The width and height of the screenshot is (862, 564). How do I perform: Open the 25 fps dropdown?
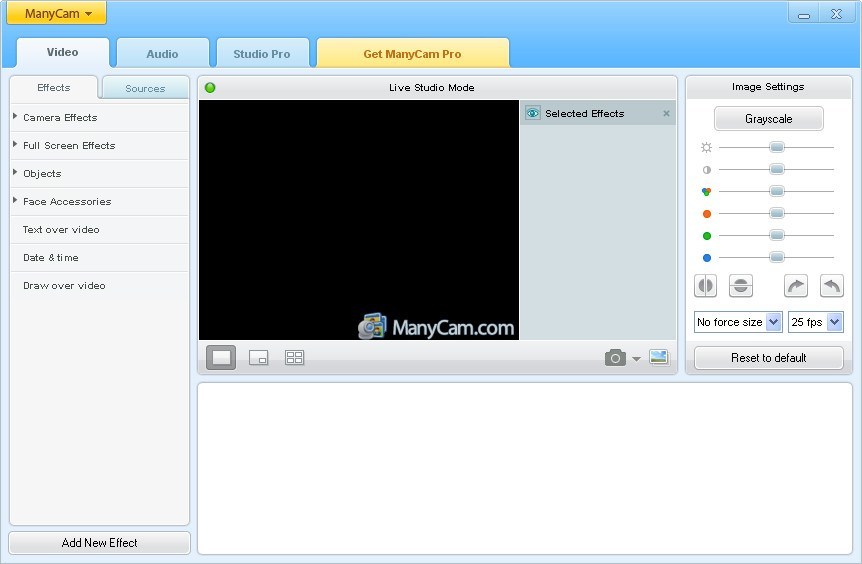tap(816, 322)
